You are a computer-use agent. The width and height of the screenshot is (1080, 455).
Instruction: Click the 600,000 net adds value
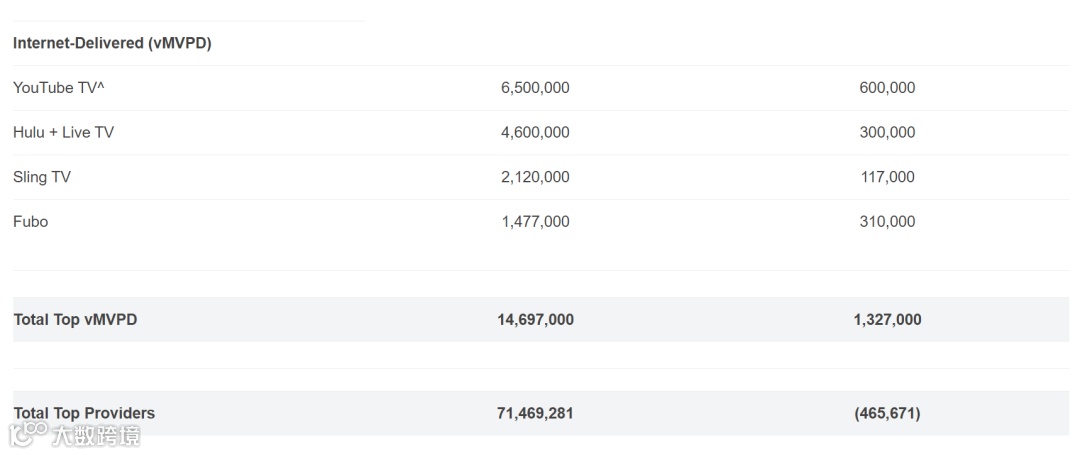coord(887,88)
